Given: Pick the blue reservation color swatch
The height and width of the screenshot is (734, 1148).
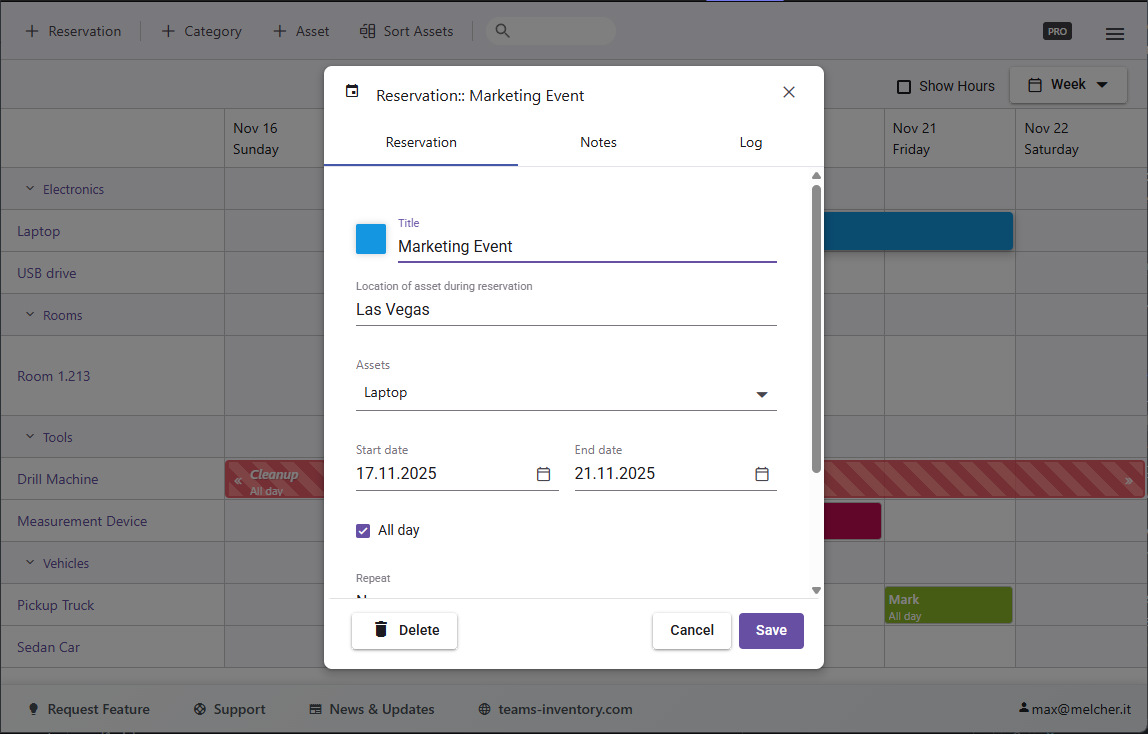Looking at the screenshot, I should click(371, 239).
